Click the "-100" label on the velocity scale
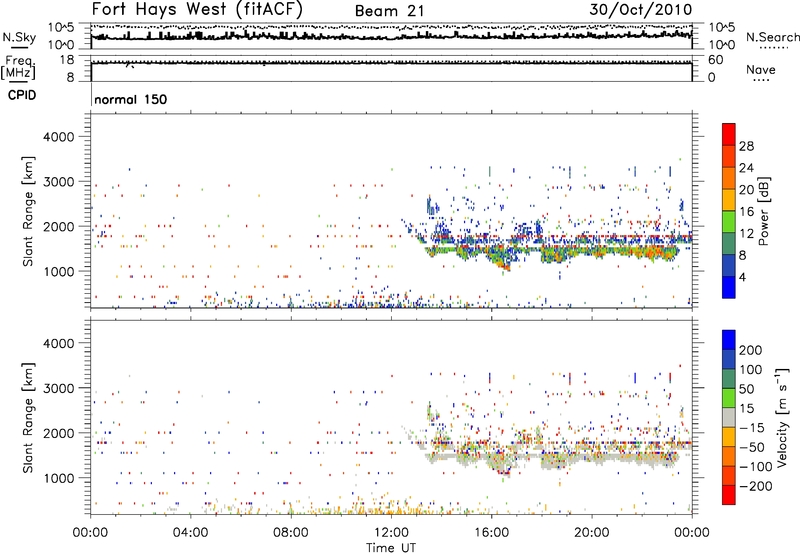Viewport: 800px width, 554px height. [756, 466]
